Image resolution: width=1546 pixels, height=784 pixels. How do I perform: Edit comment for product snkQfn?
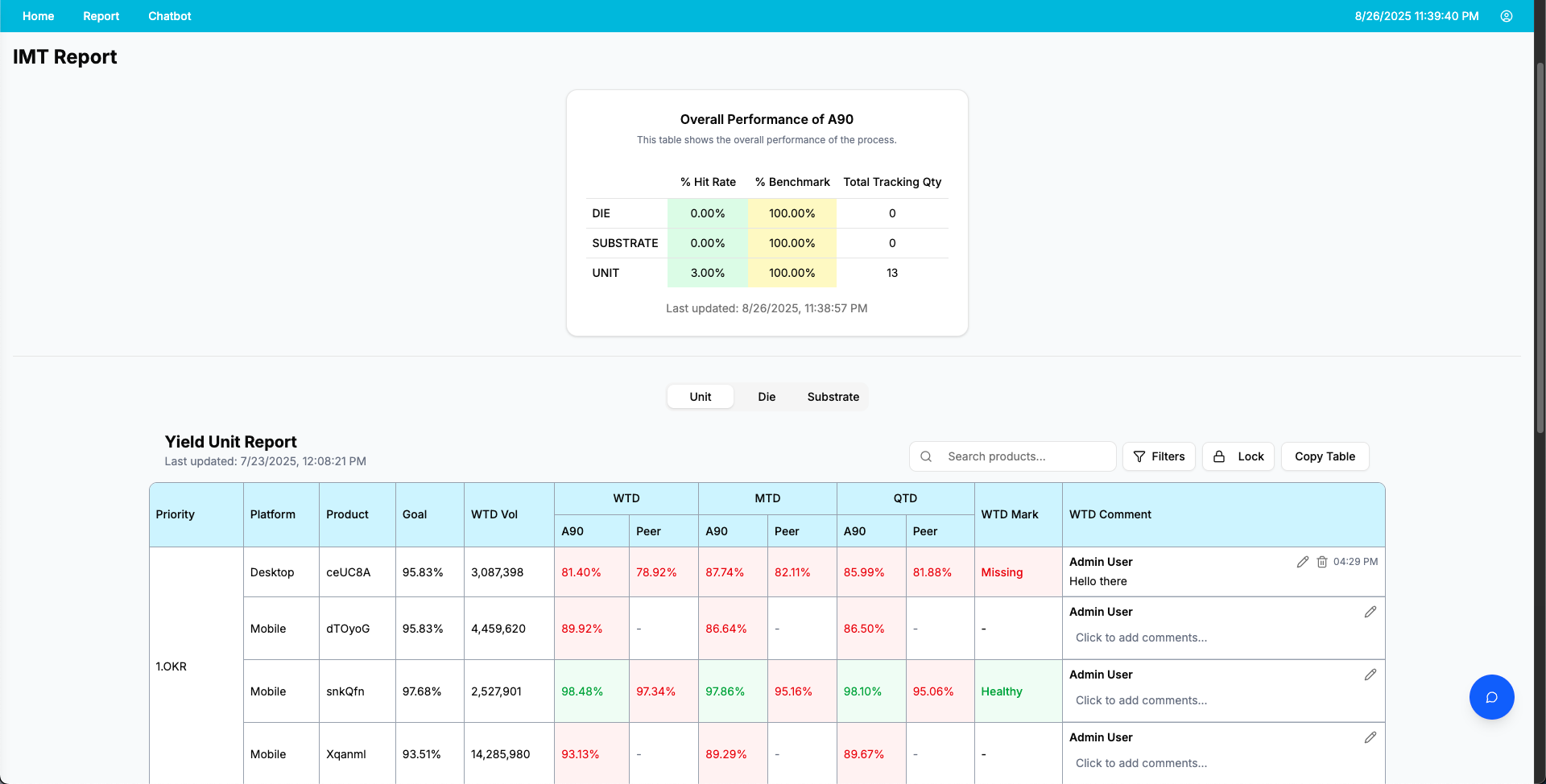tap(1370, 675)
